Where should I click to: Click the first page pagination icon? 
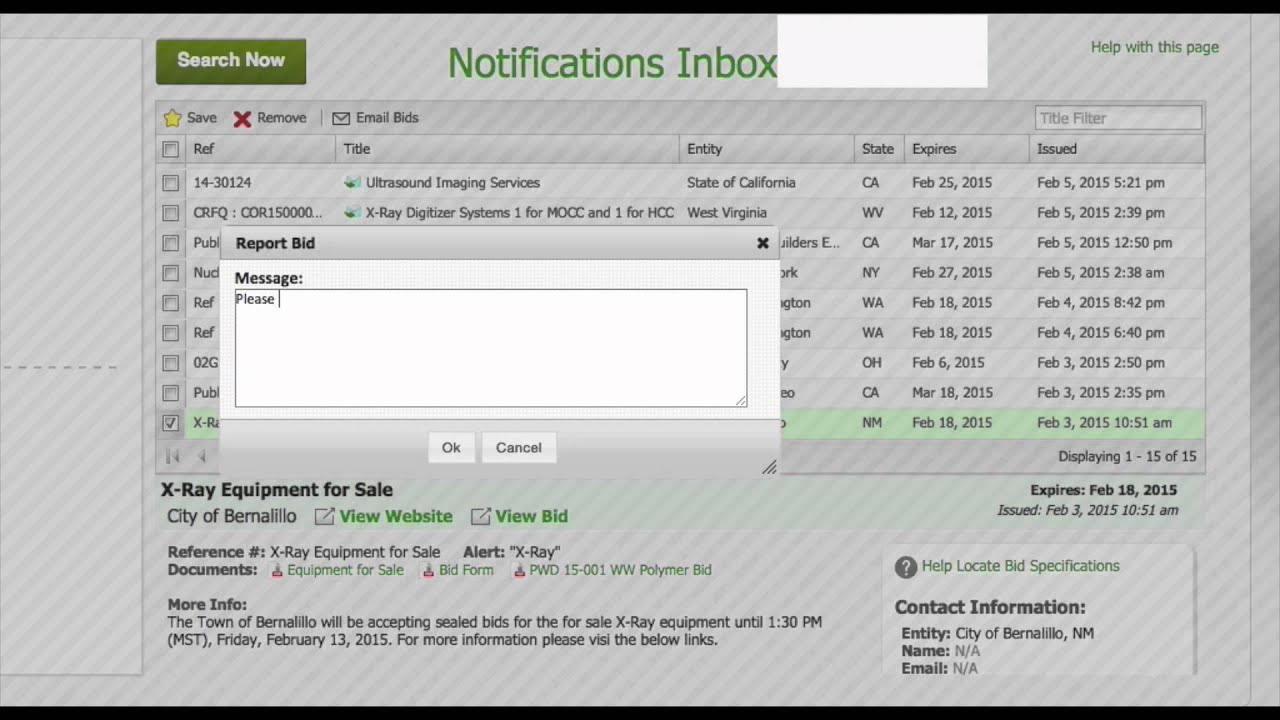(172, 456)
